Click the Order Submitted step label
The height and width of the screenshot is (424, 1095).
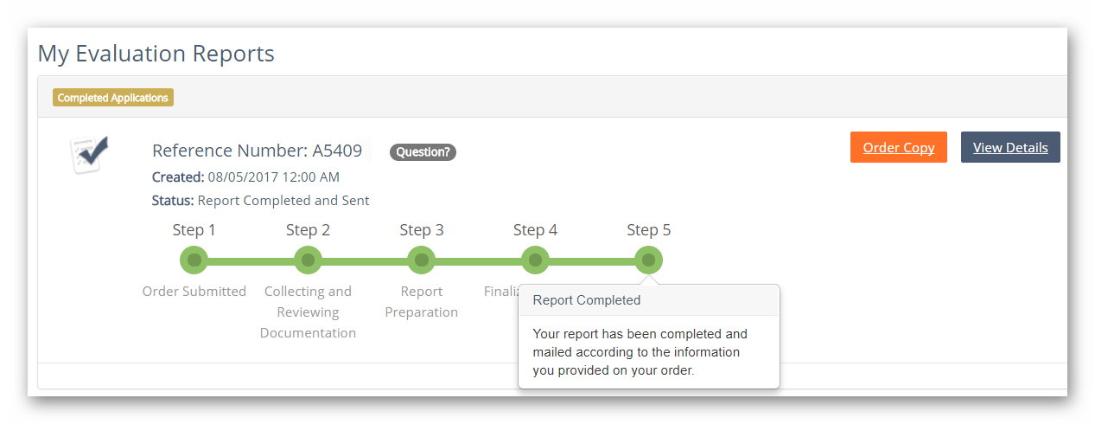[x=194, y=291]
